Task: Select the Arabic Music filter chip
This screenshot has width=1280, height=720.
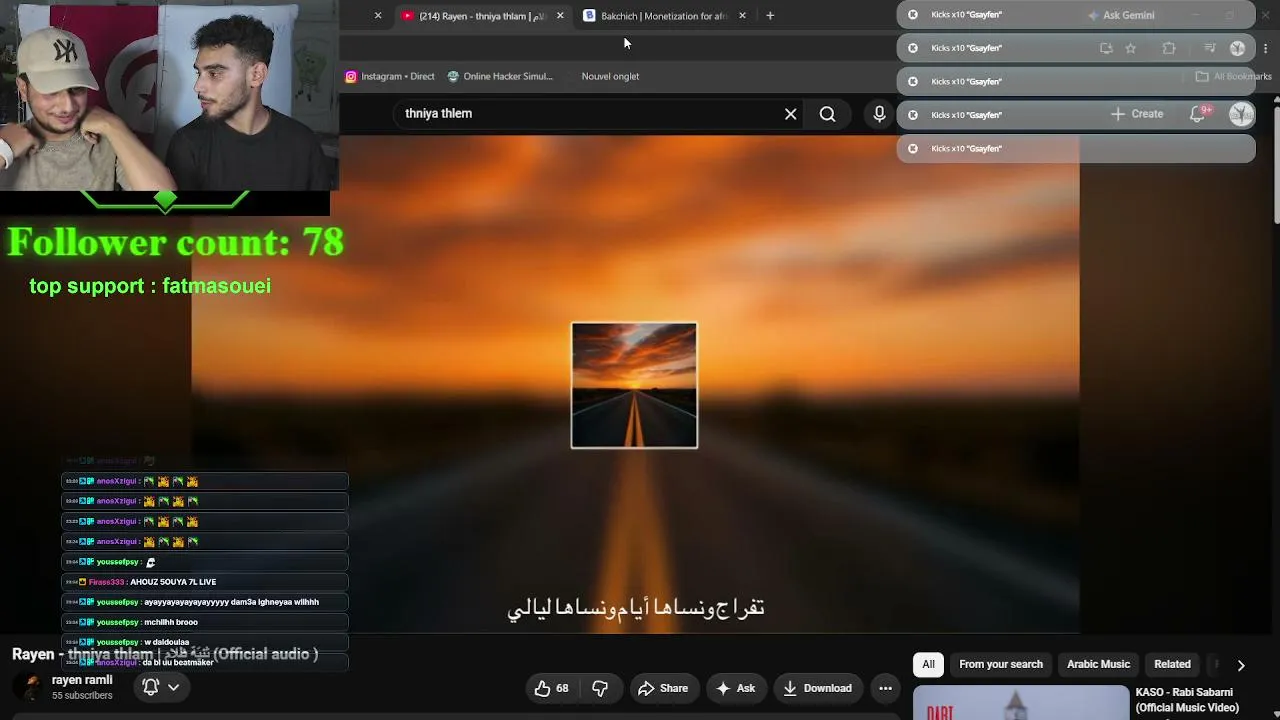Action: click(1098, 664)
